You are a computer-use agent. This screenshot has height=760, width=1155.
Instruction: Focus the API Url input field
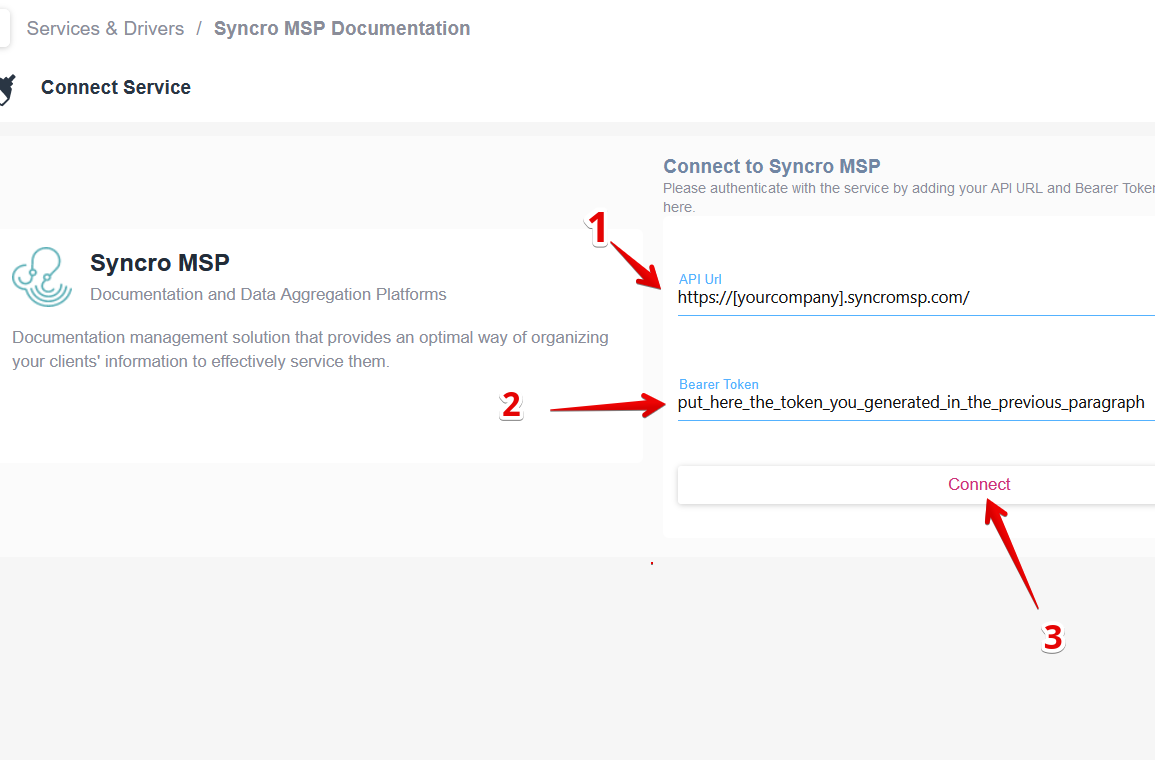click(916, 298)
